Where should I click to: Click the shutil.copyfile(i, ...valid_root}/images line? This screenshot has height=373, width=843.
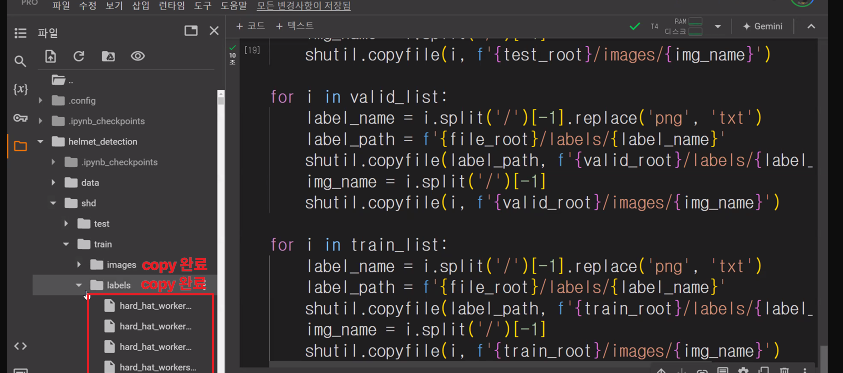pyautogui.click(x=542, y=203)
